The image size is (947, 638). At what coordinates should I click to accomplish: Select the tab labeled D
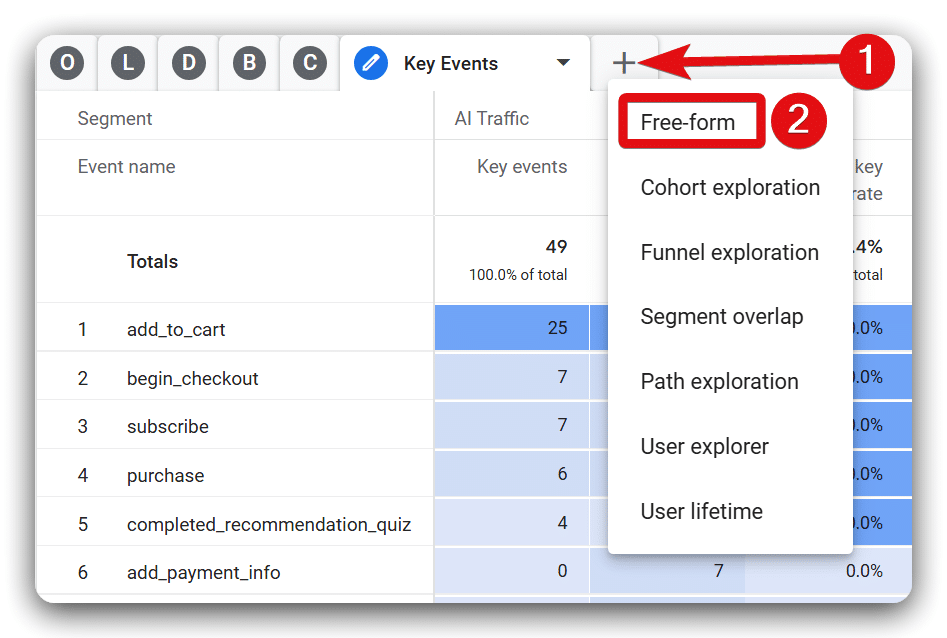(189, 64)
